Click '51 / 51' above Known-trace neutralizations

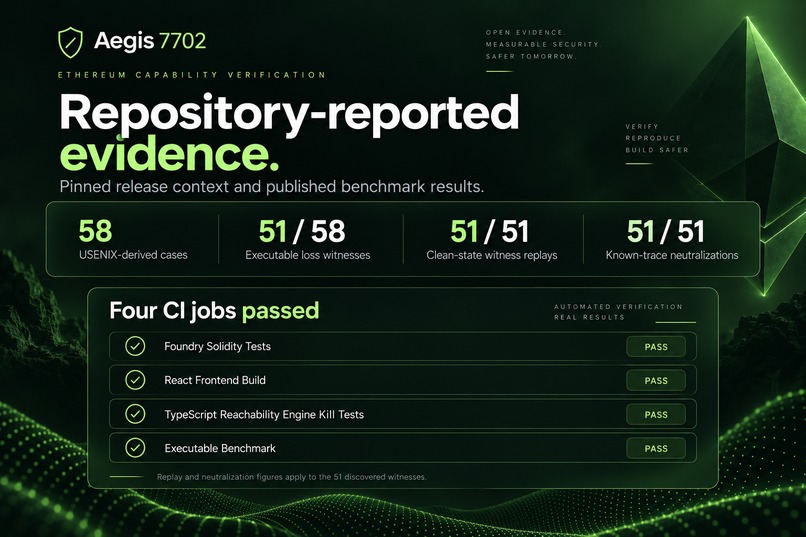pyautogui.click(x=666, y=232)
